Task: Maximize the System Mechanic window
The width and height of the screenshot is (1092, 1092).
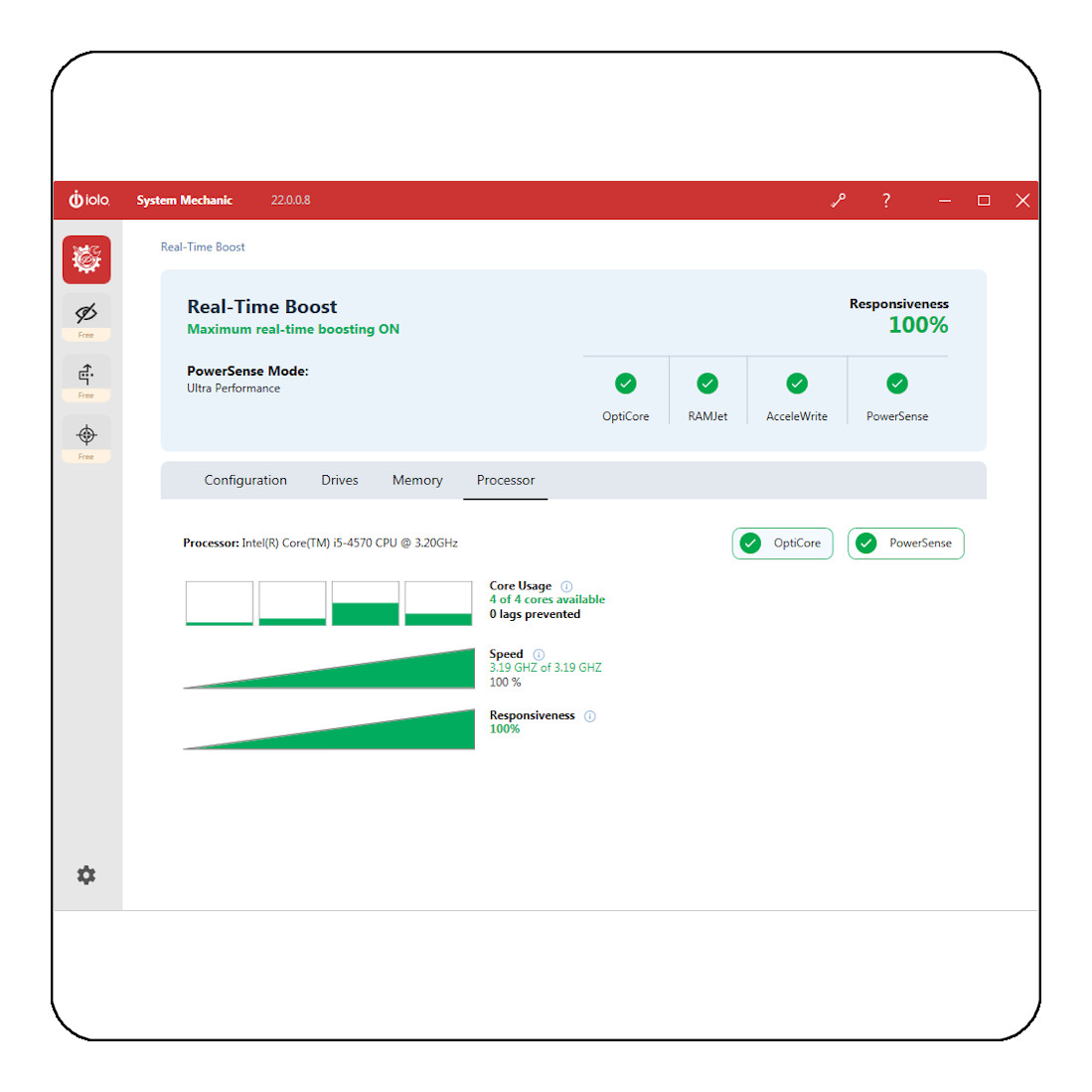Action: pyautogui.click(x=984, y=201)
